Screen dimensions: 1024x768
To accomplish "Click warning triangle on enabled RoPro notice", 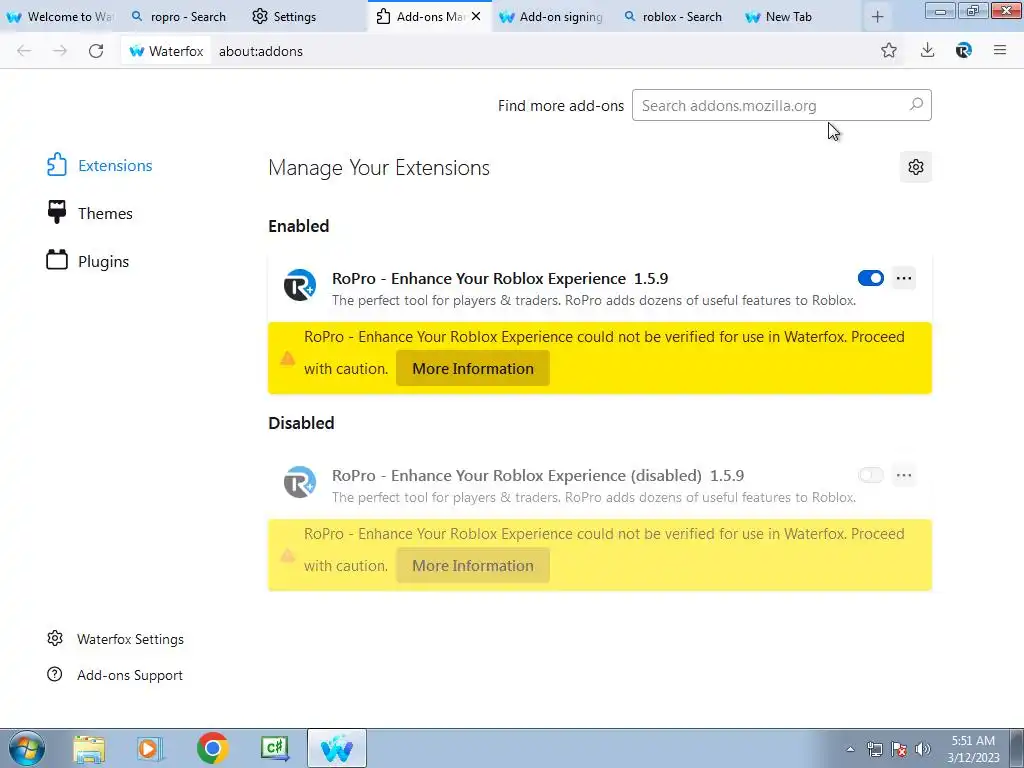I will (x=287, y=359).
